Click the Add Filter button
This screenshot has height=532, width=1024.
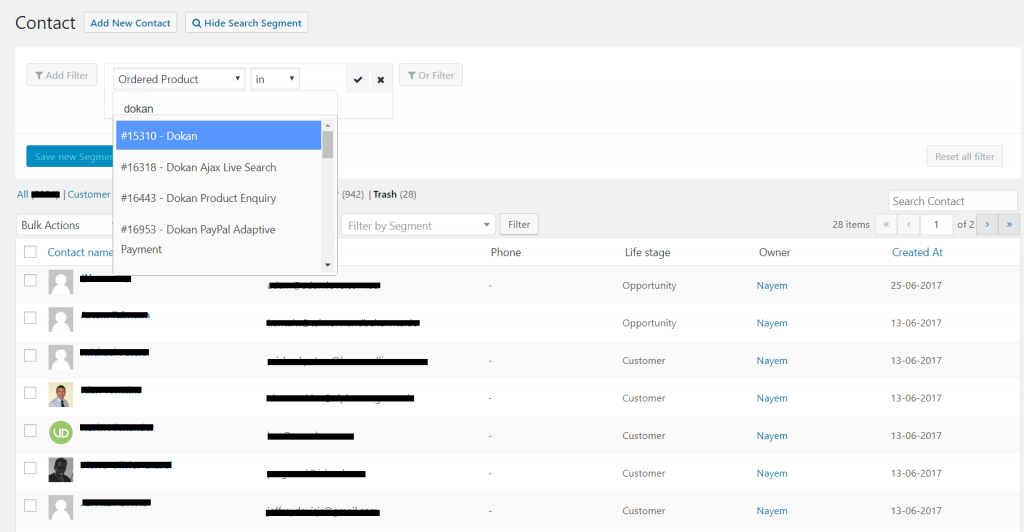coord(61,75)
